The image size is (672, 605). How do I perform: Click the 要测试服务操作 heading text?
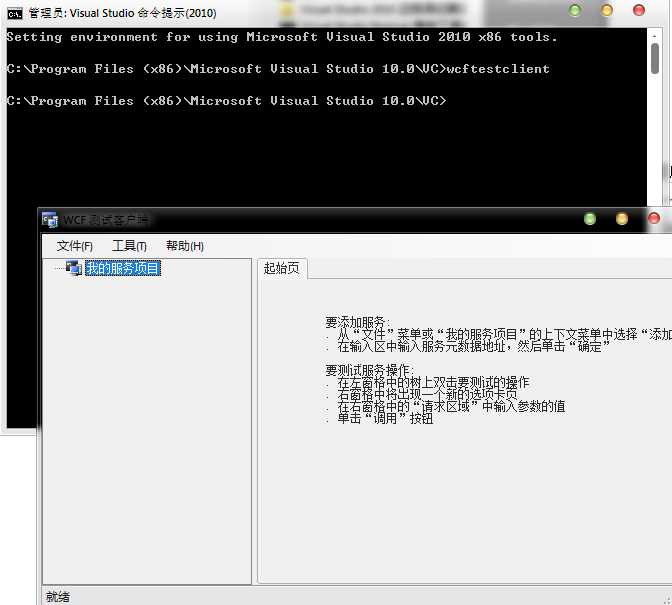(x=369, y=370)
